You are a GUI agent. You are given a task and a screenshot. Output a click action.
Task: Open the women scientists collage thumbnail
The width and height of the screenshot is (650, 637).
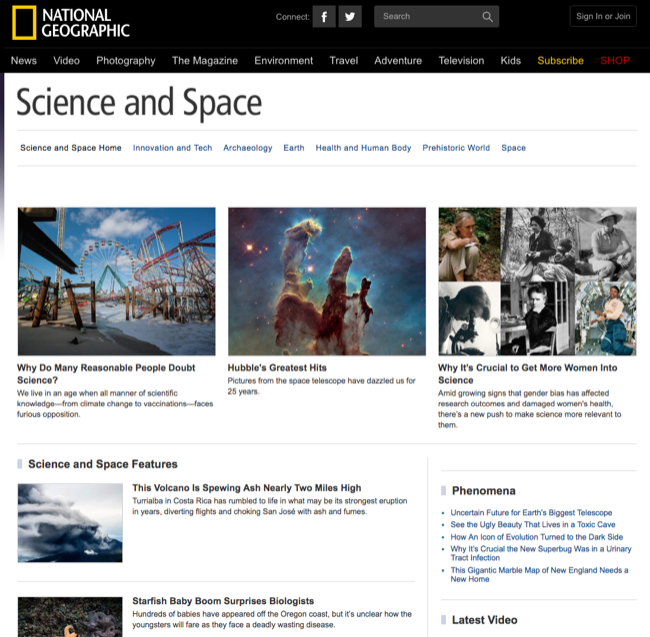[537, 281]
